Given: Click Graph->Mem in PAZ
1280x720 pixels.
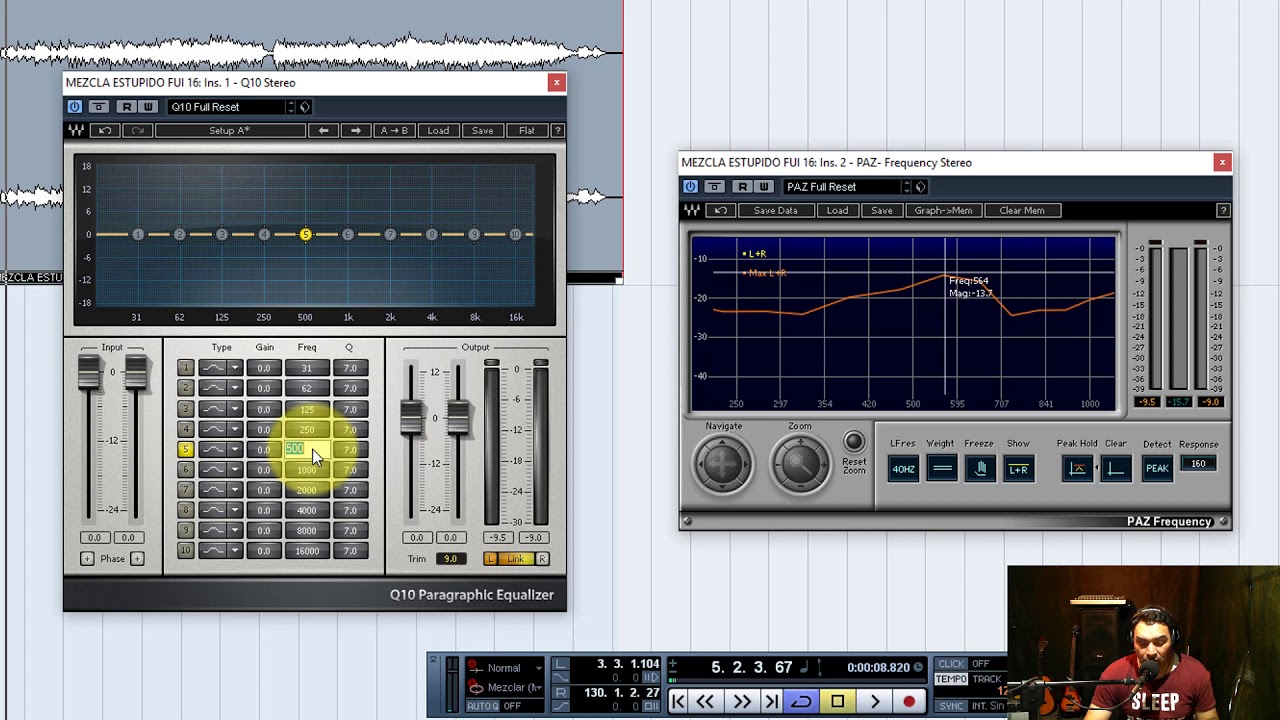Looking at the screenshot, I should (x=943, y=211).
